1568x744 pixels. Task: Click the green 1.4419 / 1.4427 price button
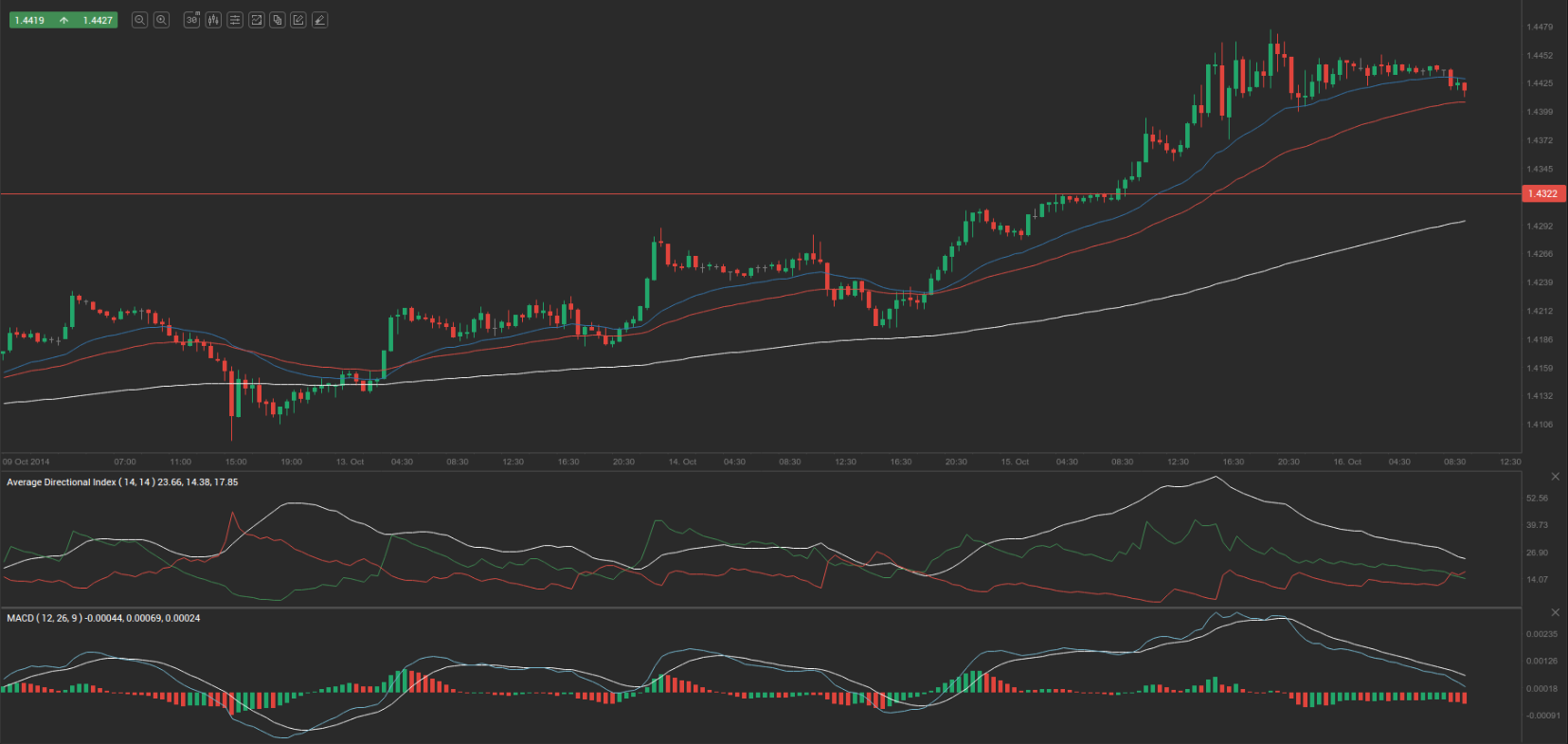[x=63, y=20]
